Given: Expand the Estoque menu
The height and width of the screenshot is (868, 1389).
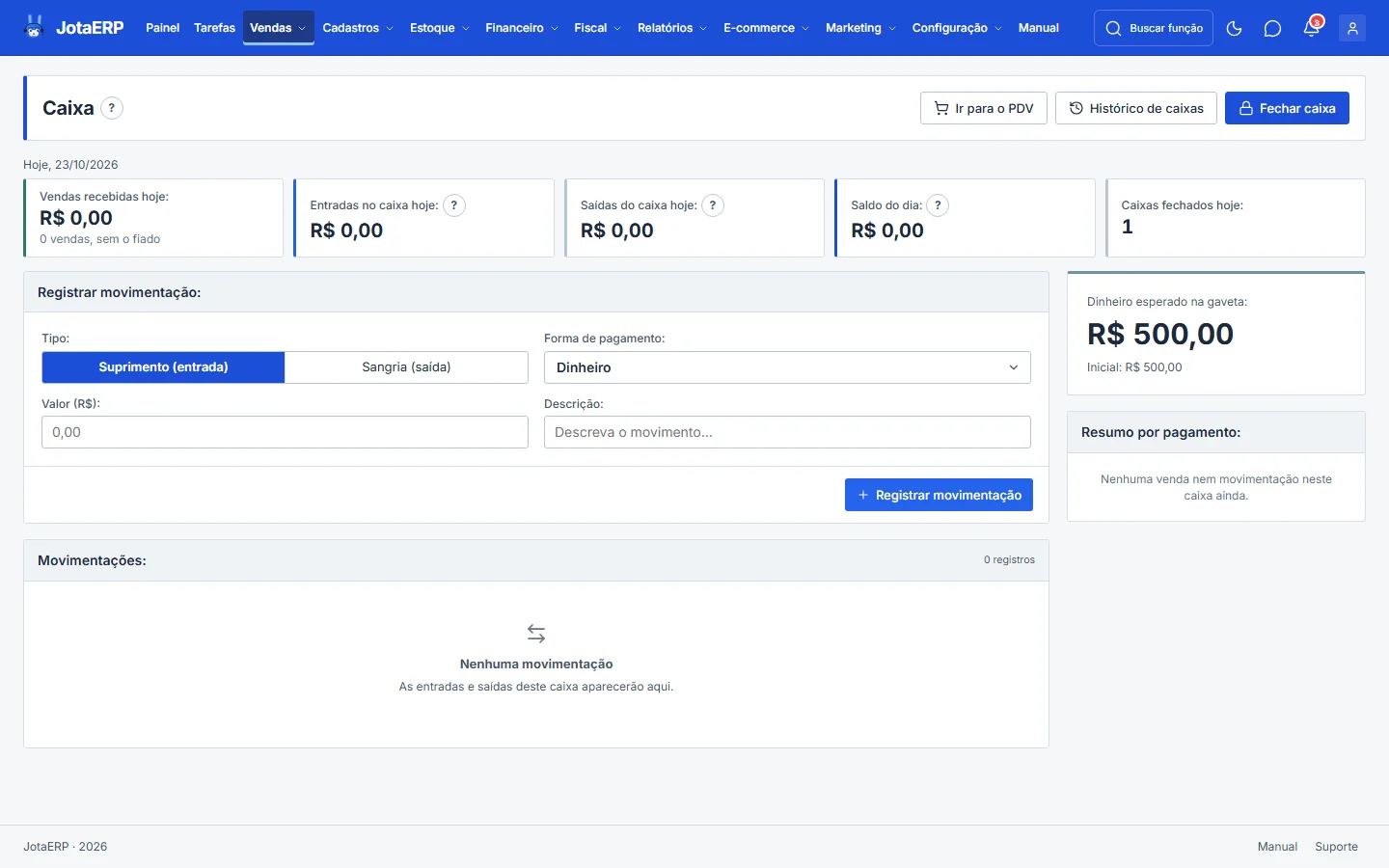Looking at the screenshot, I should [x=439, y=28].
